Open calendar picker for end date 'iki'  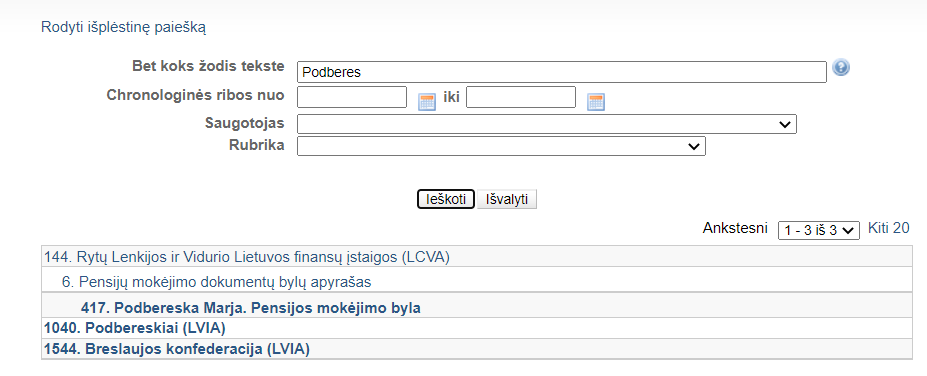click(x=595, y=102)
